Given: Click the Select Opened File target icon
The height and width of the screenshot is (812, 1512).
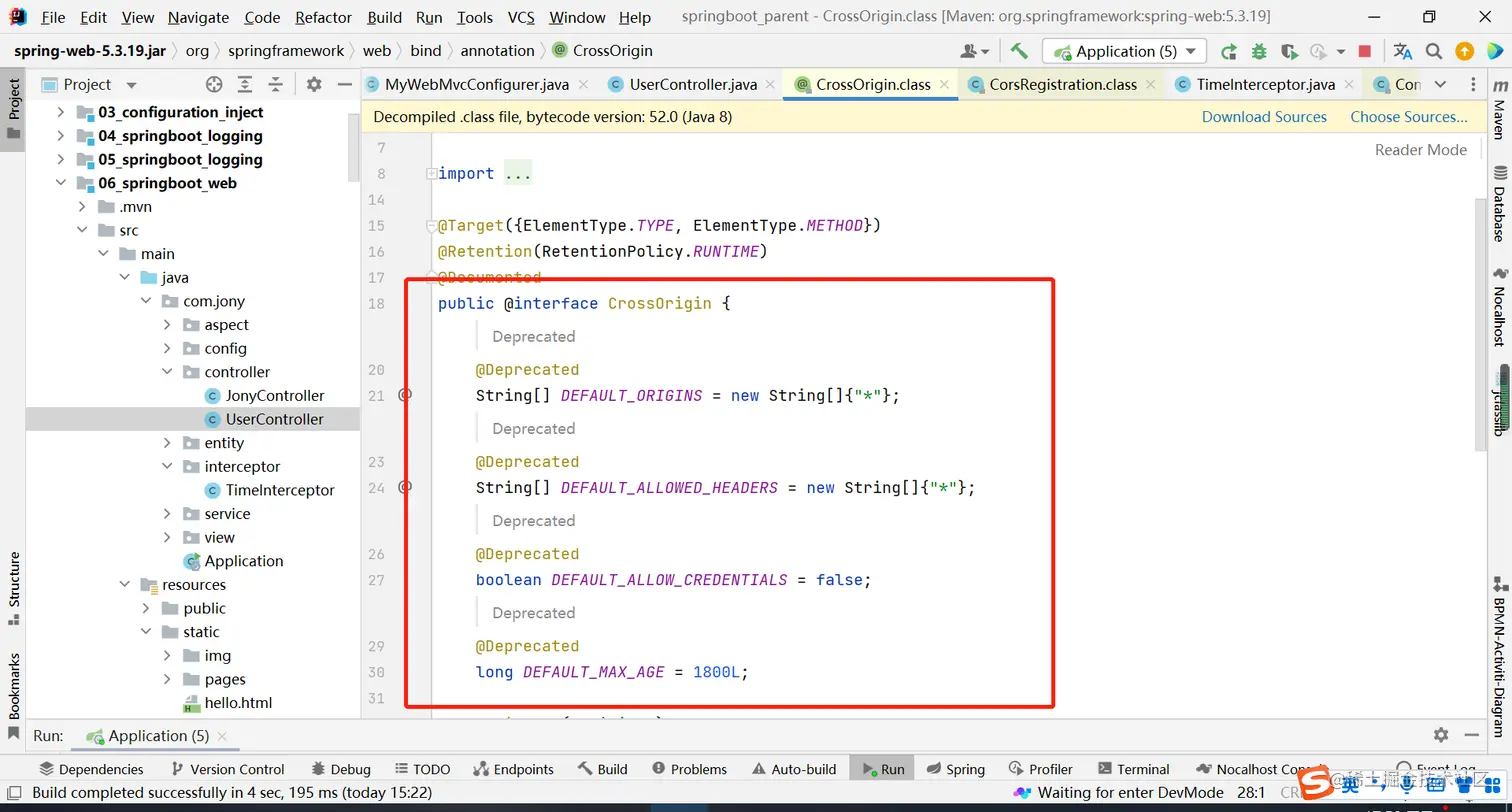Looking at the screenshot, I should pyautogui.click(x=214, y=85).
